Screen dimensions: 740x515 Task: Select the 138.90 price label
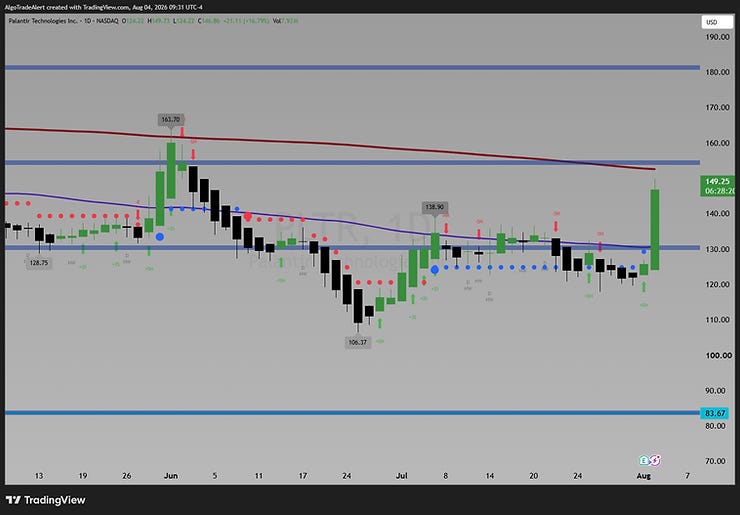pos(435,207)
